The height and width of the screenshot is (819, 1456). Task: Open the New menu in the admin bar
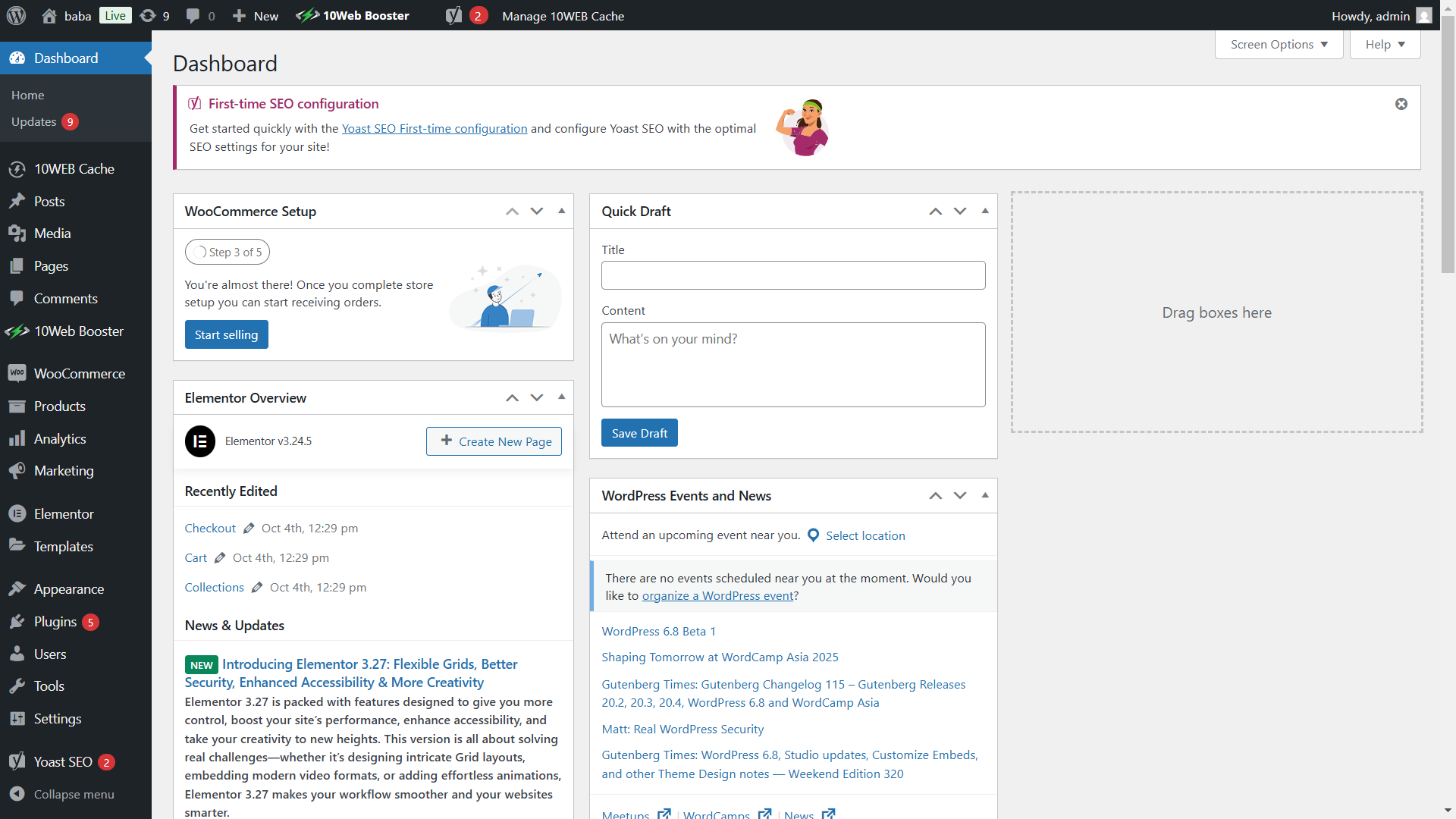point(255,15)
